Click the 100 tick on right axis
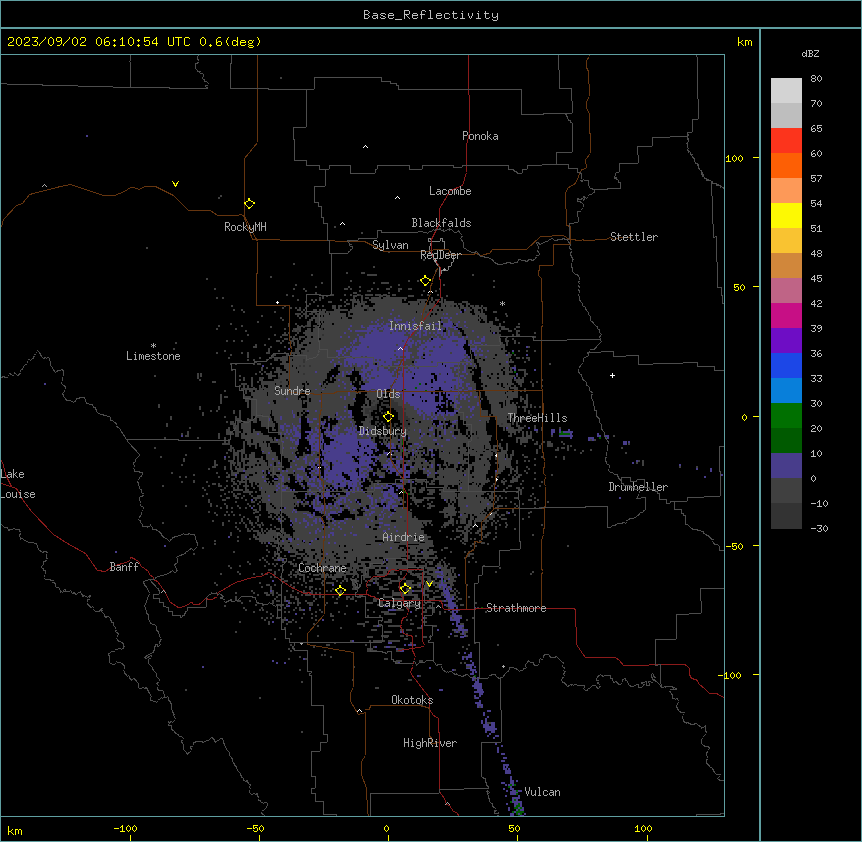 (x=734, y=158)
